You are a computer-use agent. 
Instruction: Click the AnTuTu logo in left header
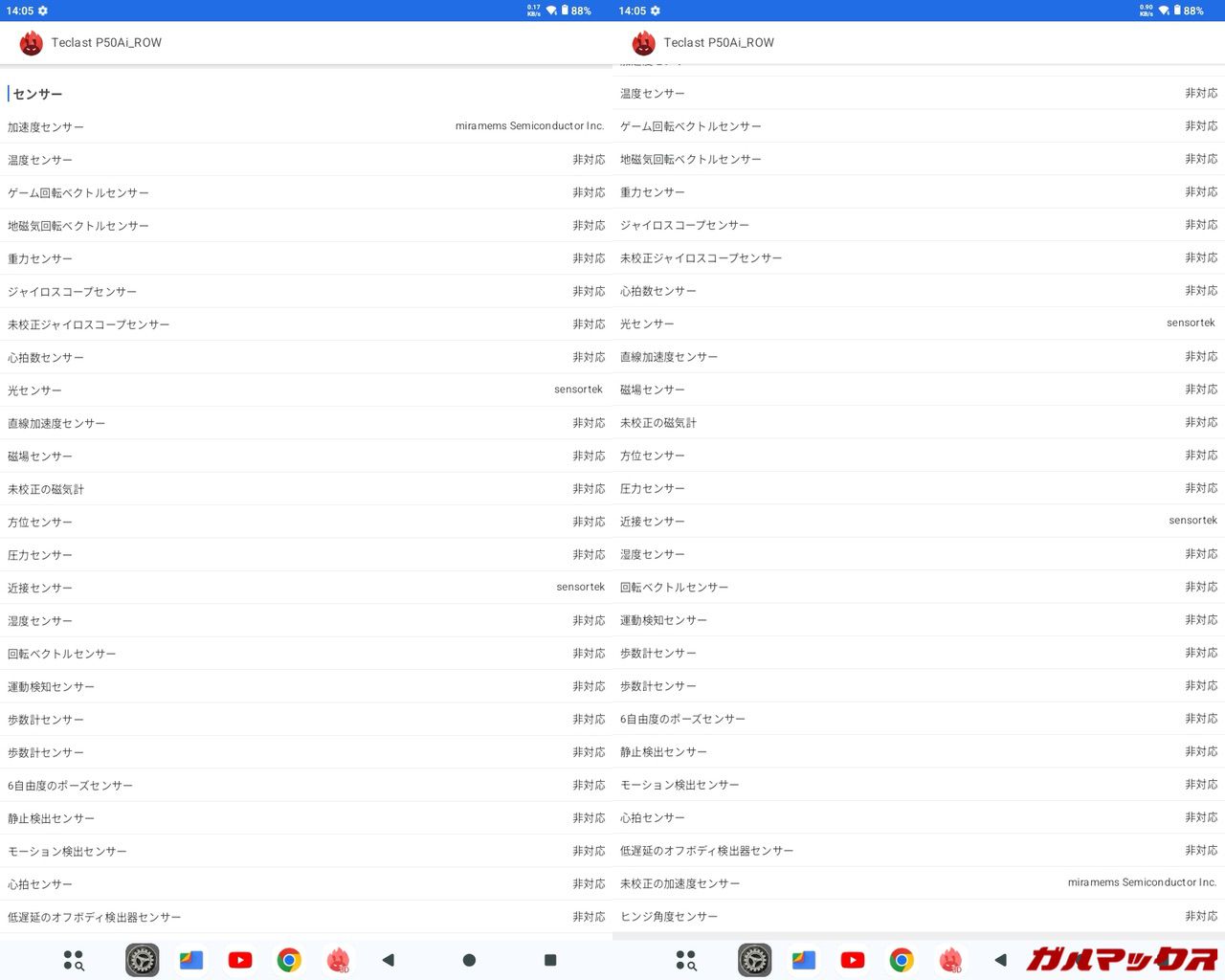click(32, 43)
